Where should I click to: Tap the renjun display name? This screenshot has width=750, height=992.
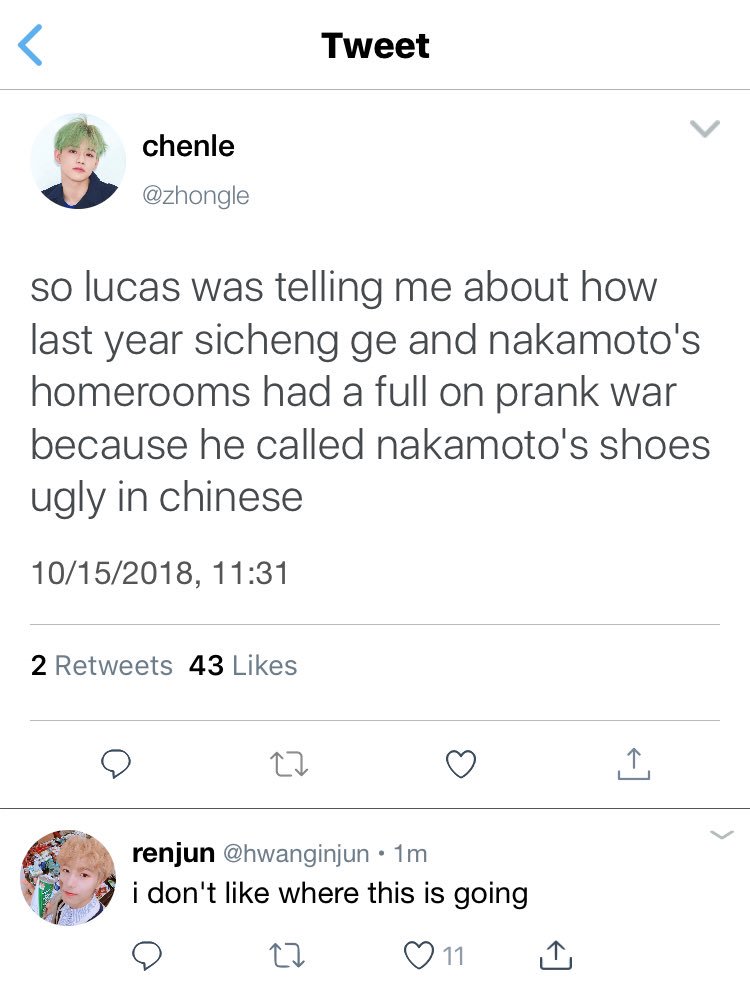point(173,853)
